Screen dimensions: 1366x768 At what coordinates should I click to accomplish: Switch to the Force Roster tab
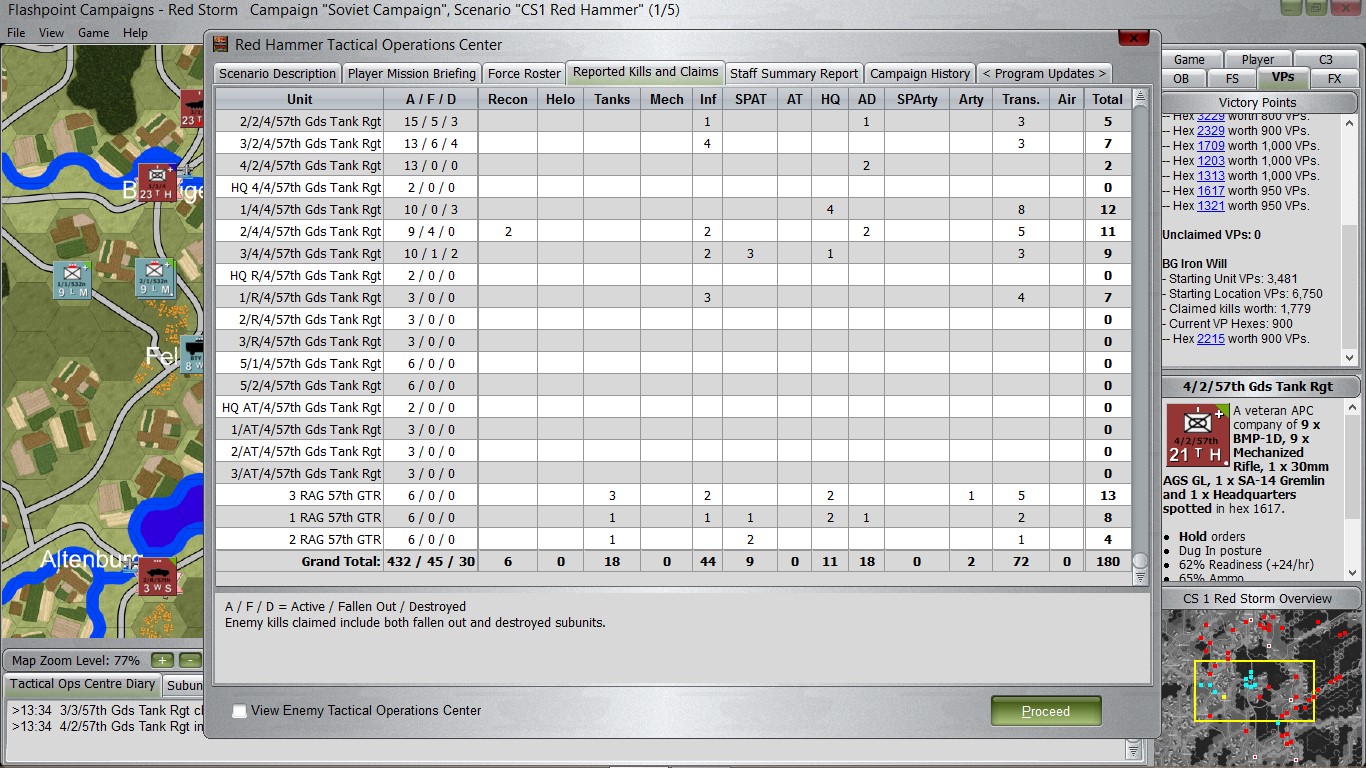tap(524, 74)
